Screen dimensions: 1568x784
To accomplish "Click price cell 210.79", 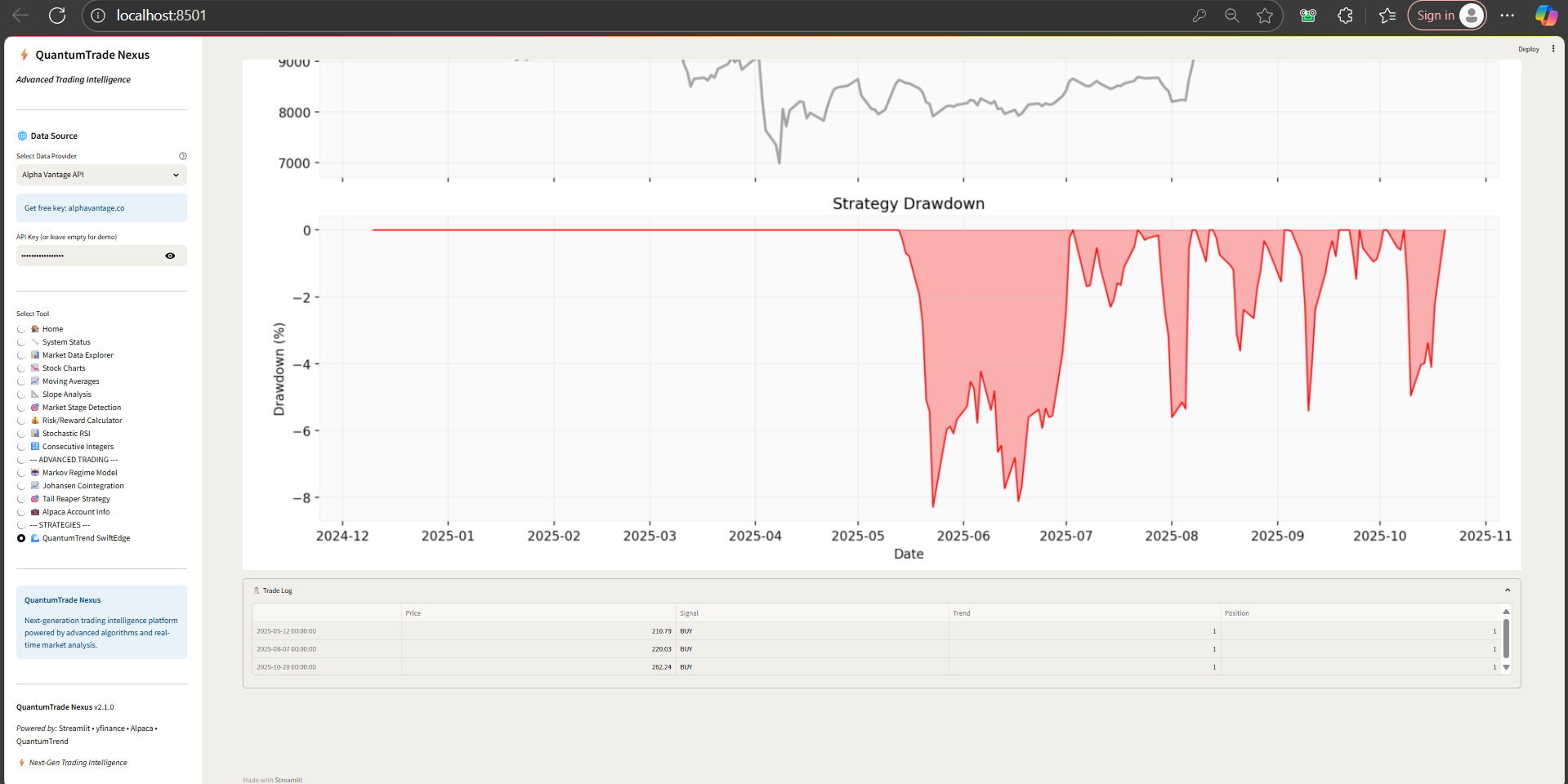I will [x=538, y=631].
